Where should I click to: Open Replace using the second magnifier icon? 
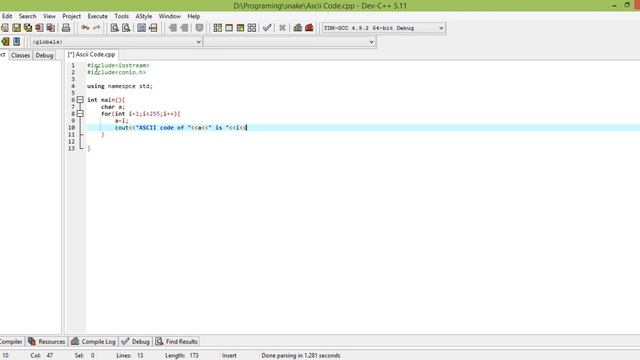[x=126, y=28]
